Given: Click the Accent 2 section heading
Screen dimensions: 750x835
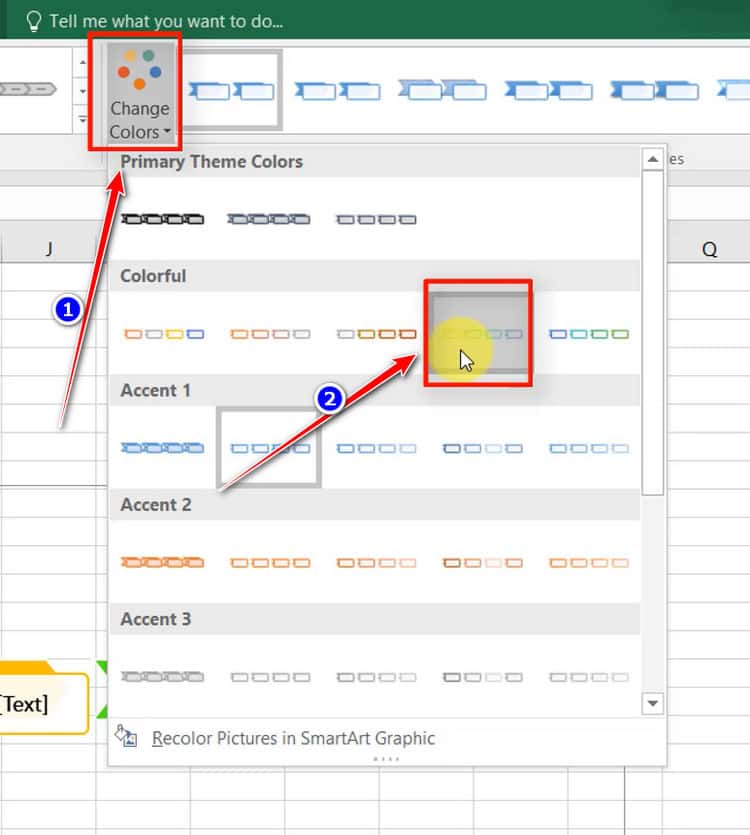Looking at the screenshot, I should (156, 505).
